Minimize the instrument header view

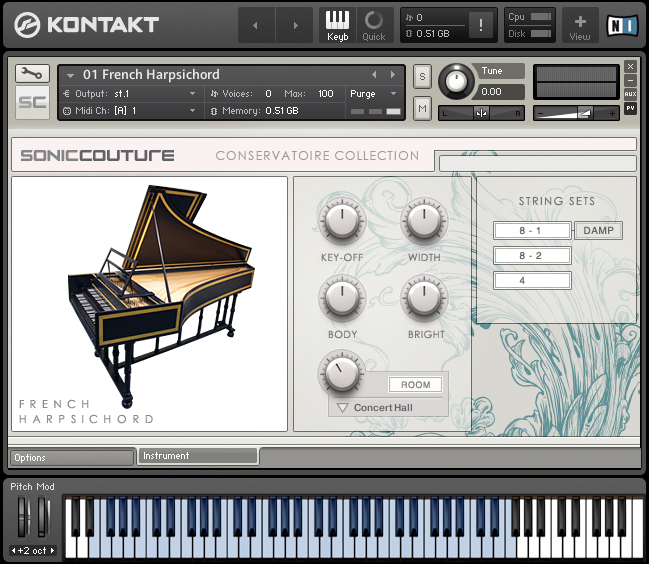click(x=630, y=80)
